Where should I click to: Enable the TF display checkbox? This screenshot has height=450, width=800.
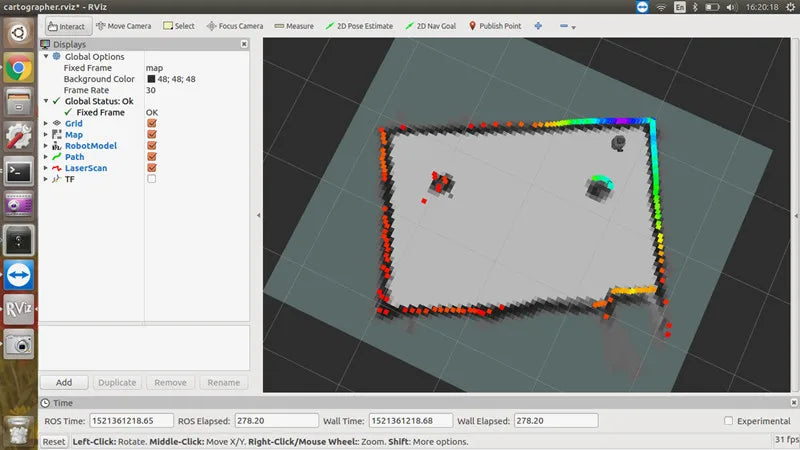pos(152,179)
